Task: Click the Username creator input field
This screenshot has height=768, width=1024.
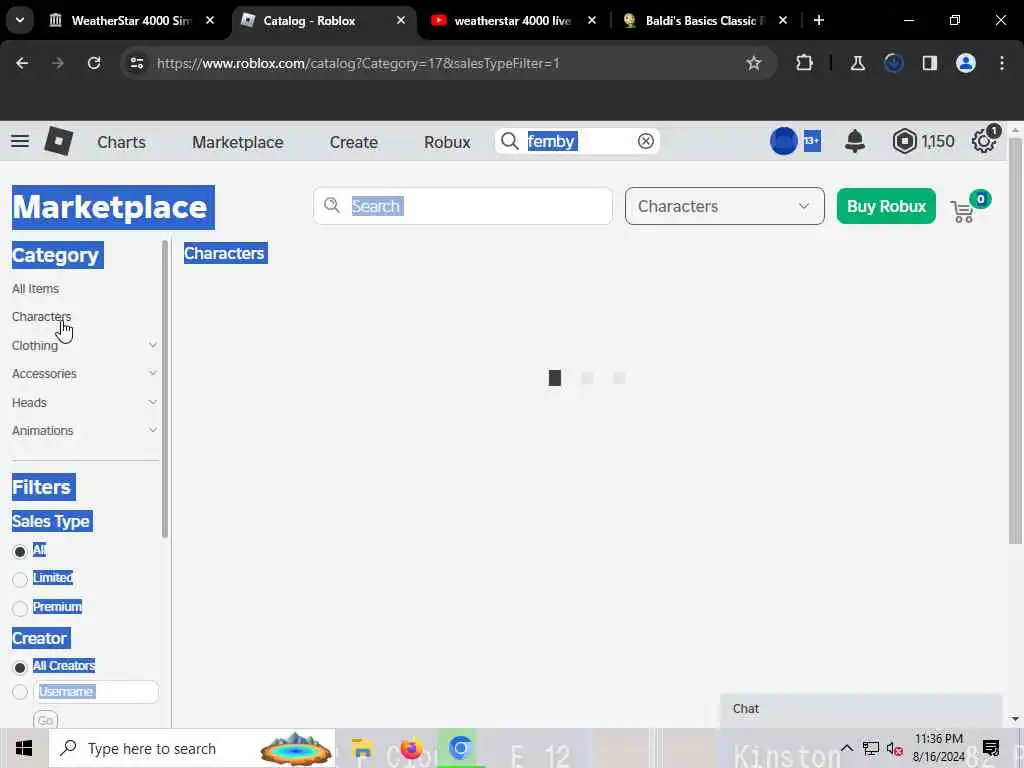Action: click(x=95, y=692)
